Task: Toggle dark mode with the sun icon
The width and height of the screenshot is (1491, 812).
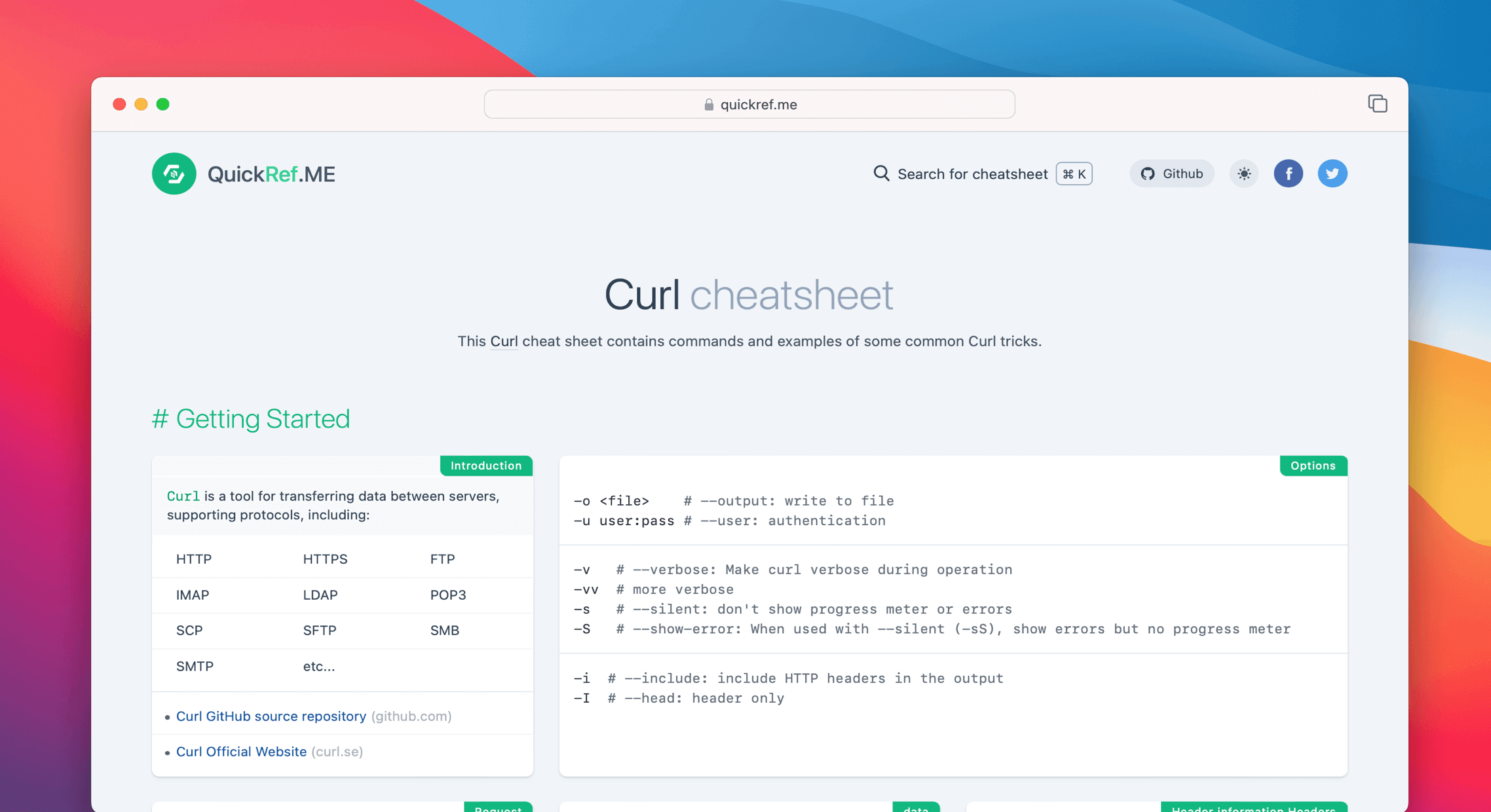Action: pyautogui.click(x=1243, y=174)
